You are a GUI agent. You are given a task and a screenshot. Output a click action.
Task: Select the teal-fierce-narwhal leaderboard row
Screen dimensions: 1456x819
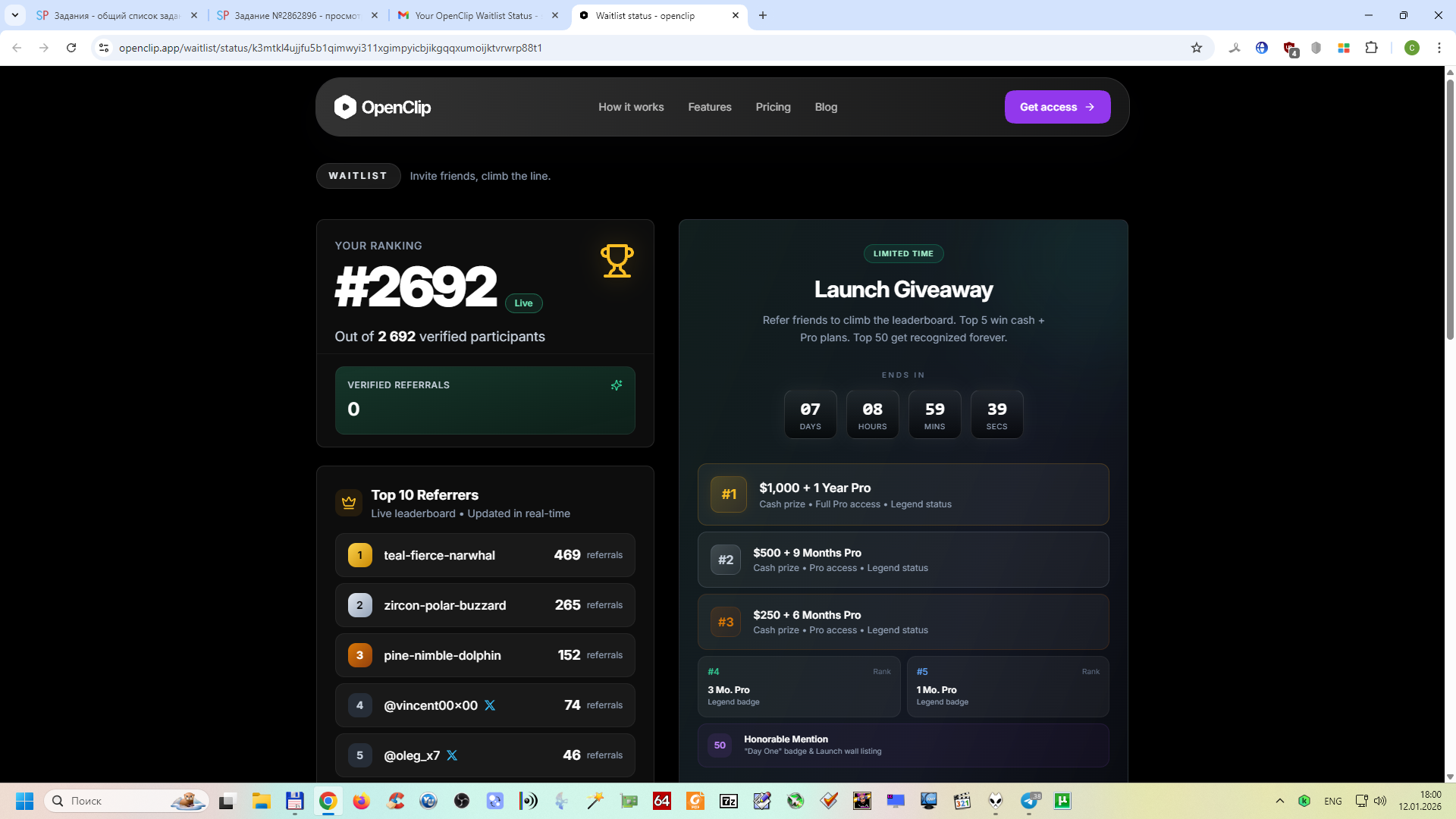(x=485, y=555)
